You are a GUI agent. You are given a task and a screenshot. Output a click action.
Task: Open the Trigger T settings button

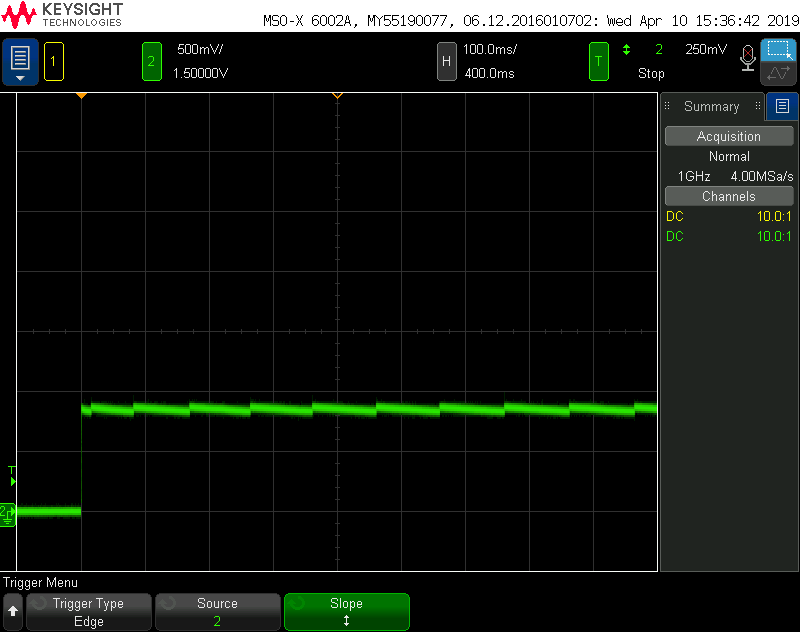[x=598, y=62]
